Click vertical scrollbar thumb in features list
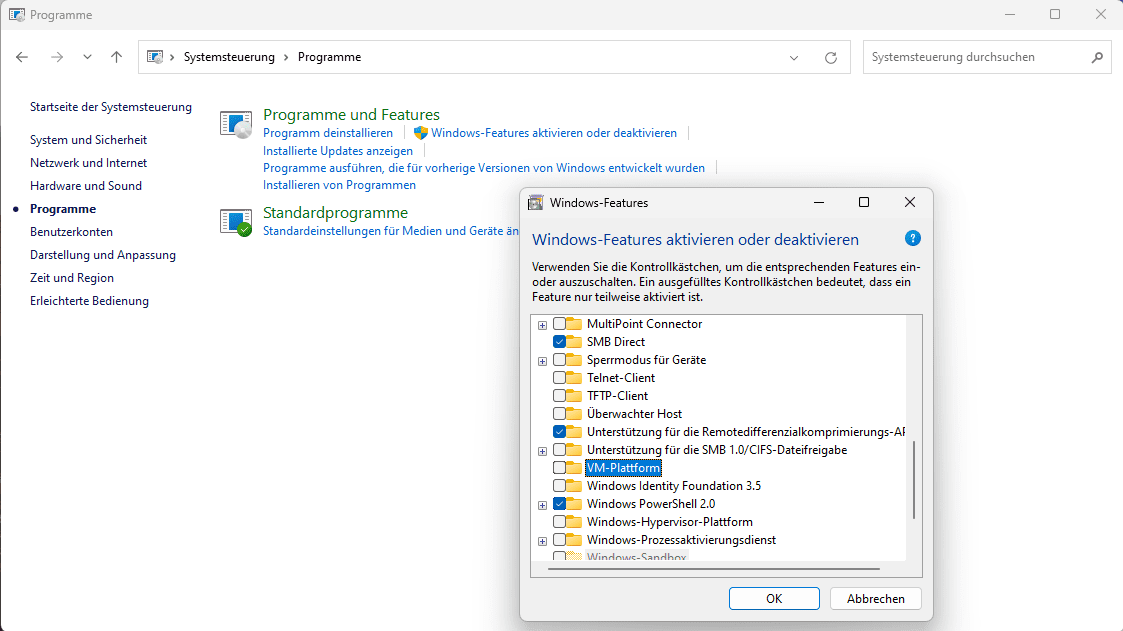The image size is (1123, 631). point(914,480)
